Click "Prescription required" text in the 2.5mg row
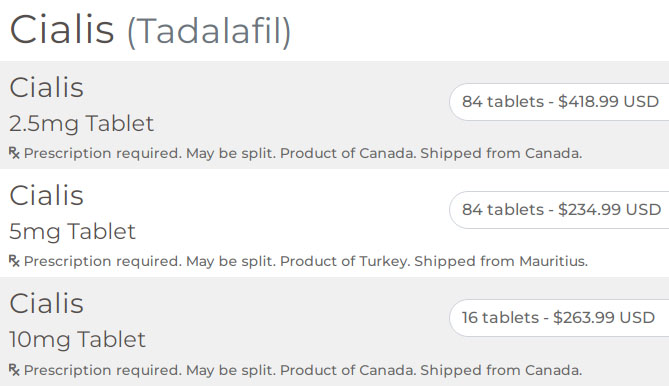 pyautogui.click(x=103, y=153)
